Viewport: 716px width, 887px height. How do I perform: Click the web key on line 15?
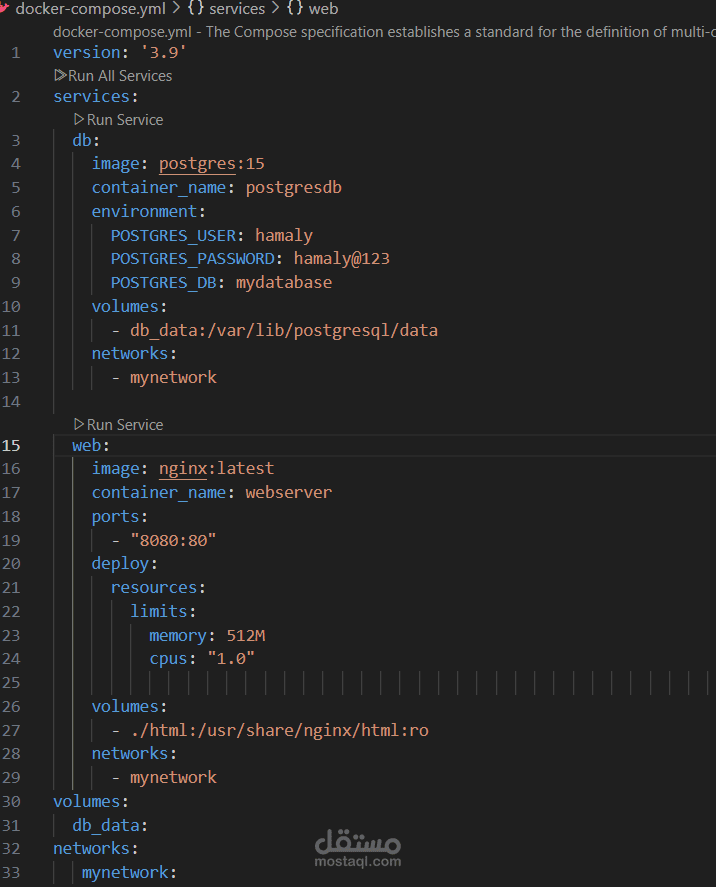87,445
